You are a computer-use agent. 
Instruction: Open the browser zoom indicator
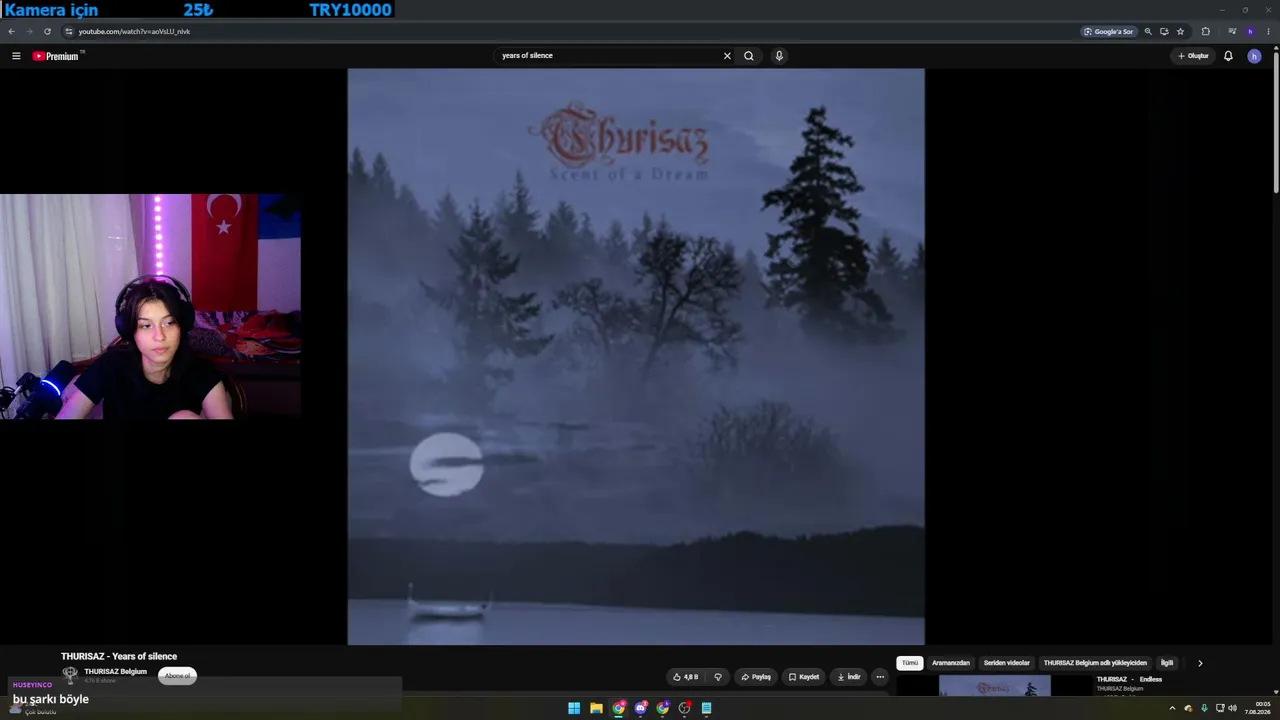point(1148,31)
